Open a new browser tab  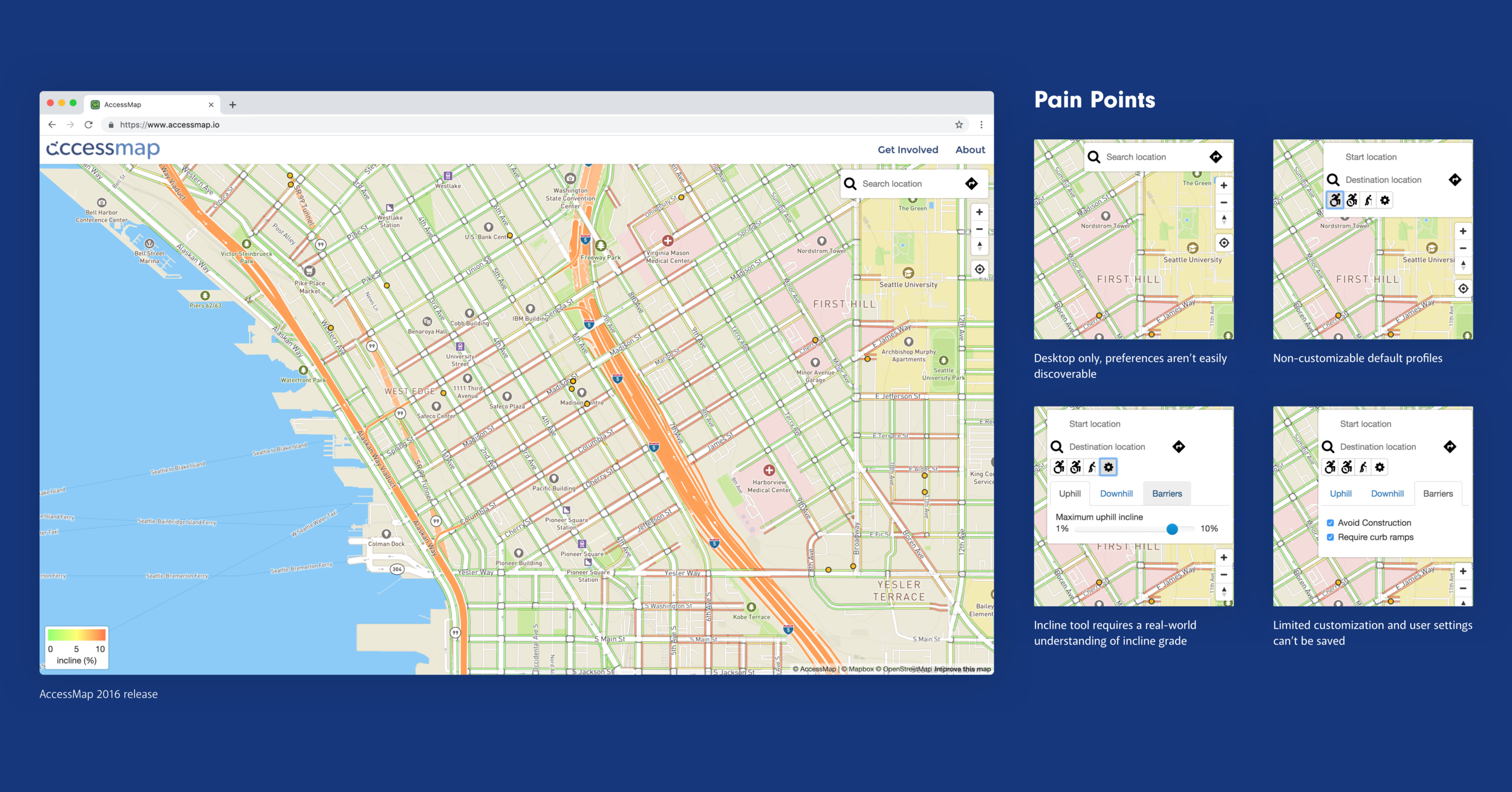point(232,105)
